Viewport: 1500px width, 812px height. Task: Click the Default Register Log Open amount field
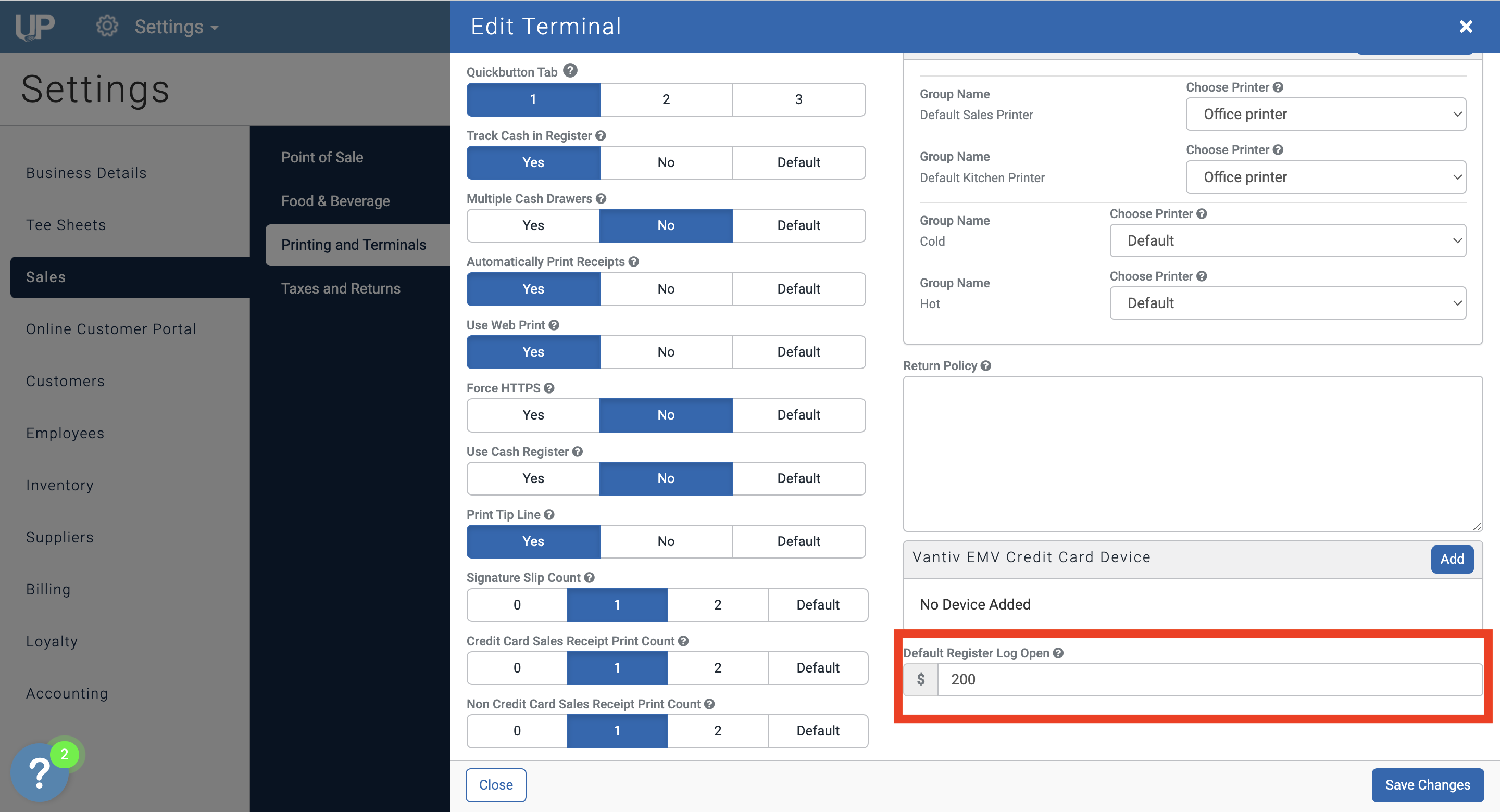tap(1209, 679)
